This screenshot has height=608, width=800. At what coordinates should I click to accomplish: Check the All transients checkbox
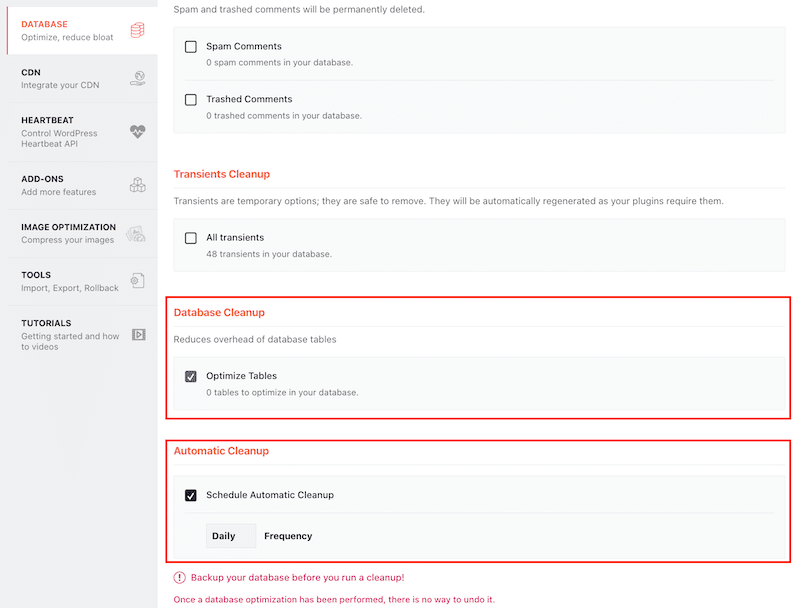coord(191,238)
